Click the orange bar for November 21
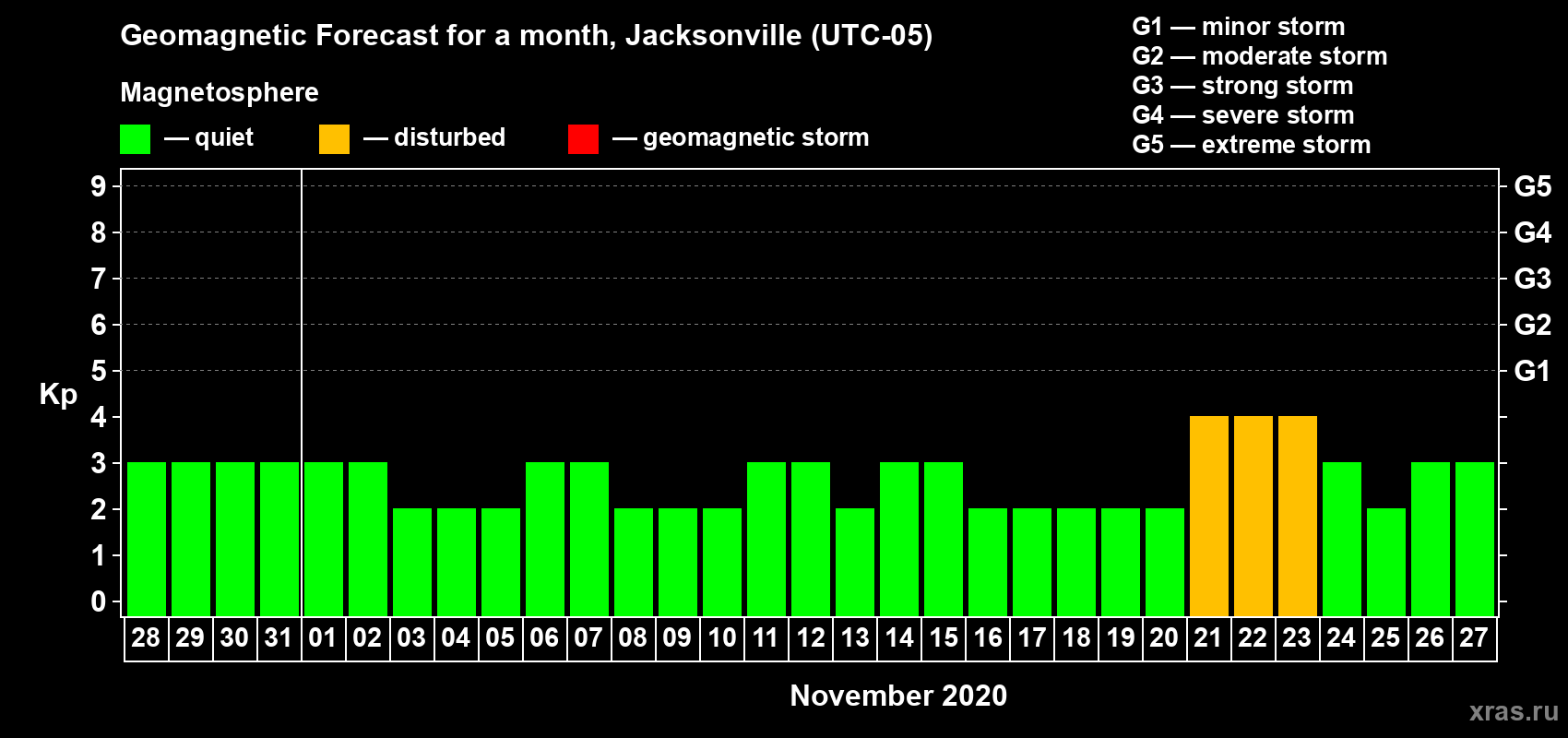The height and width of the screenshot is (738, 1568). [1209, 516]
